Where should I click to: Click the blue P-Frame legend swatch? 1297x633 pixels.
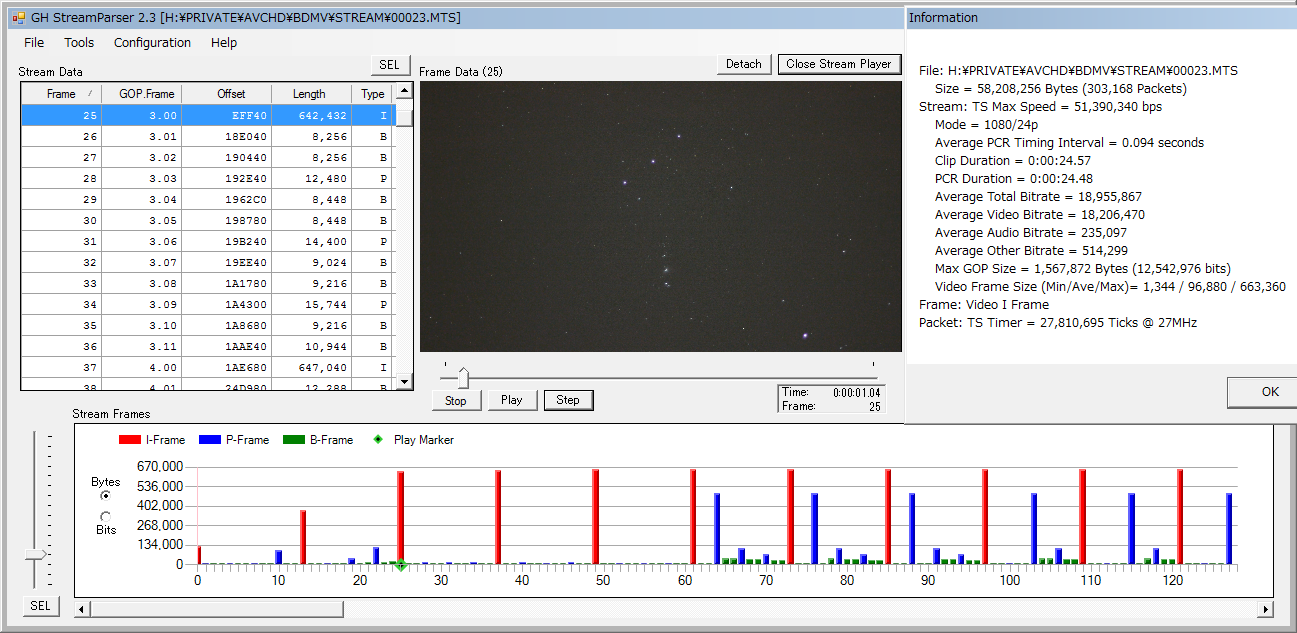209,440
